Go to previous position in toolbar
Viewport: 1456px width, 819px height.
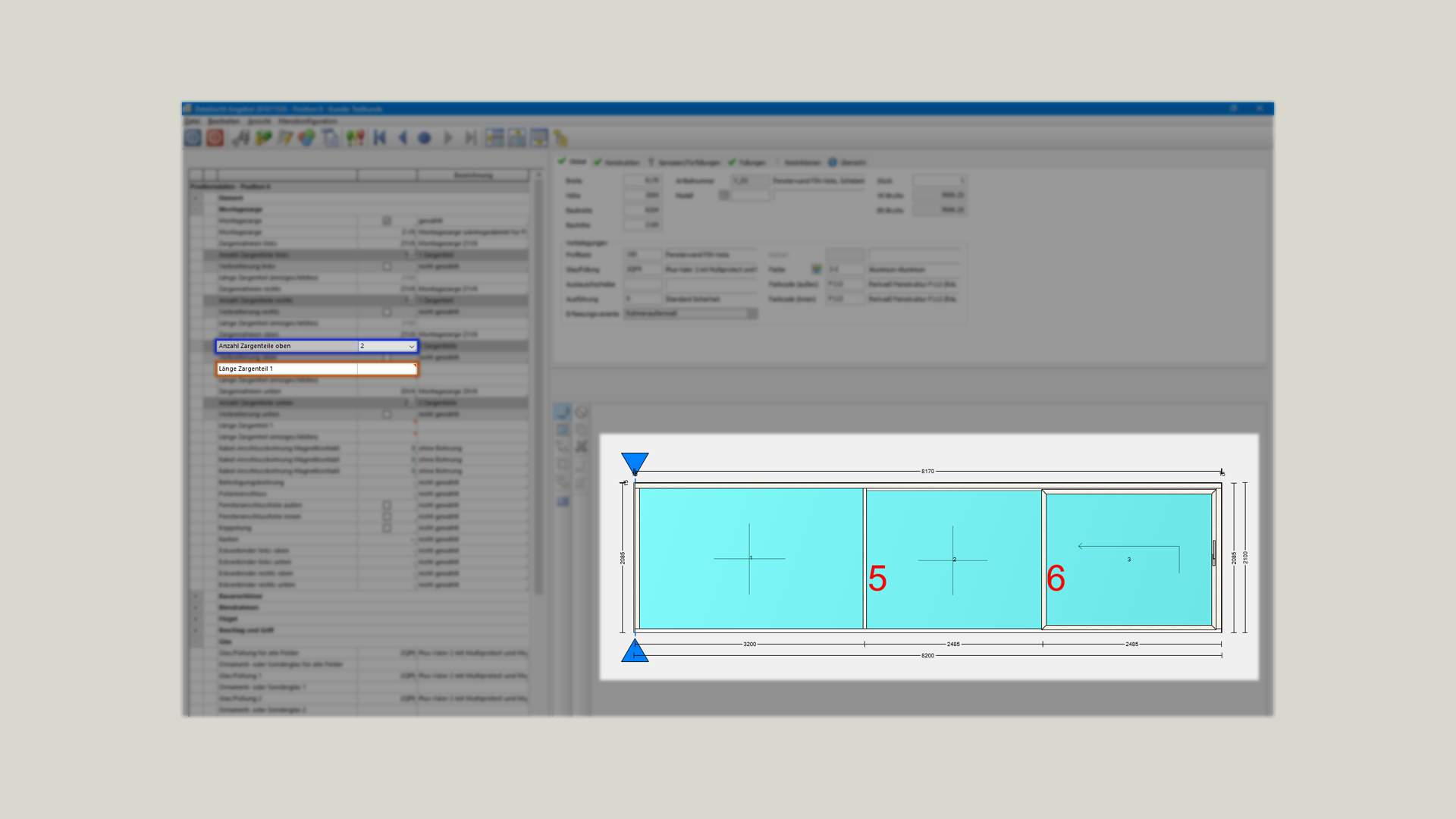click(x=403, y=138)
